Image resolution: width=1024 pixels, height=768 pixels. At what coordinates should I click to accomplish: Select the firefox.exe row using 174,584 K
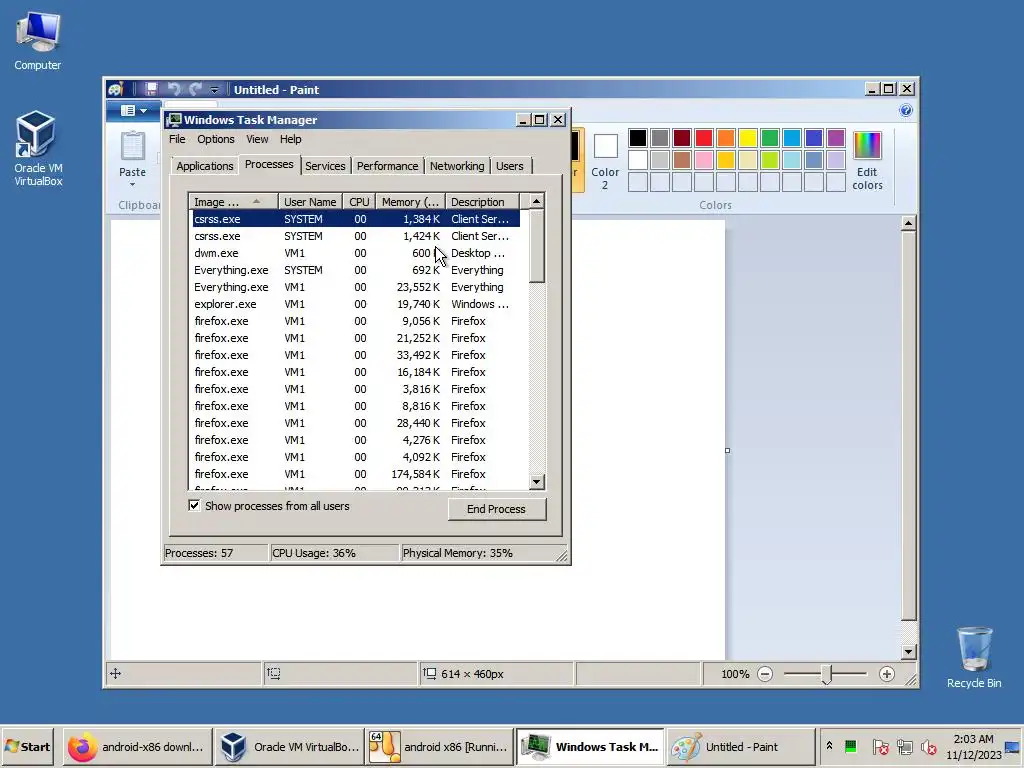(x=356, y=473)
